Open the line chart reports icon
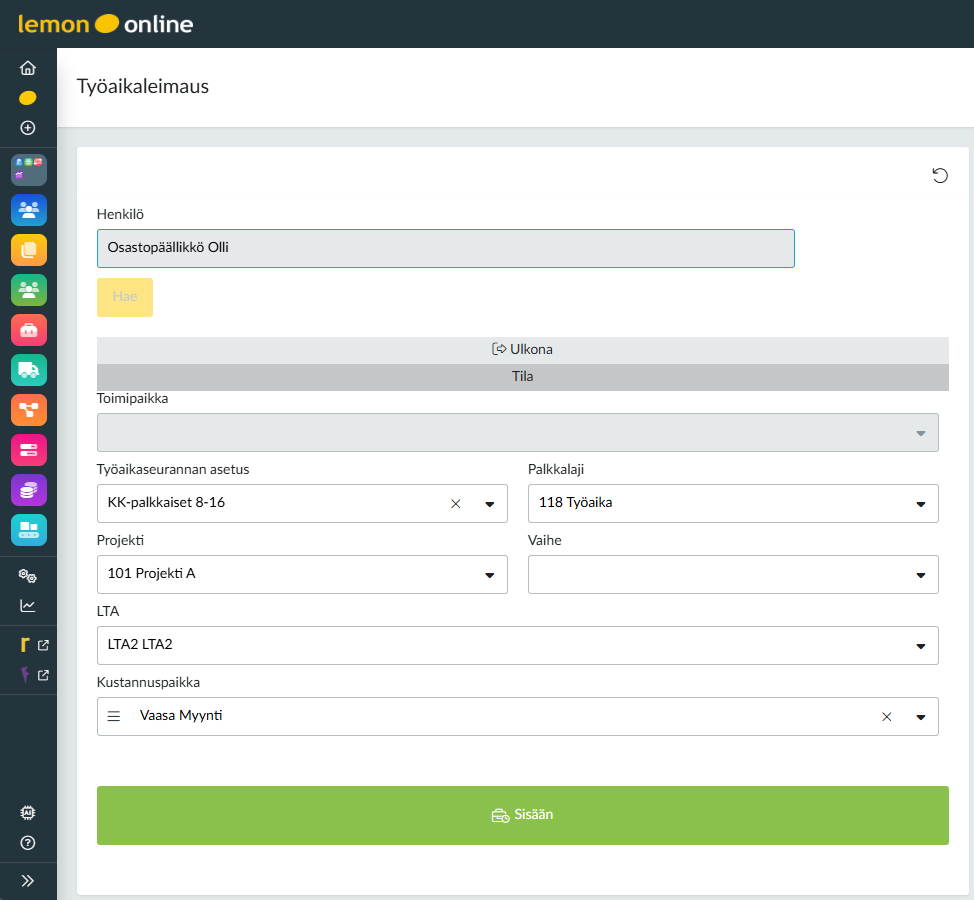 [28, 606]
